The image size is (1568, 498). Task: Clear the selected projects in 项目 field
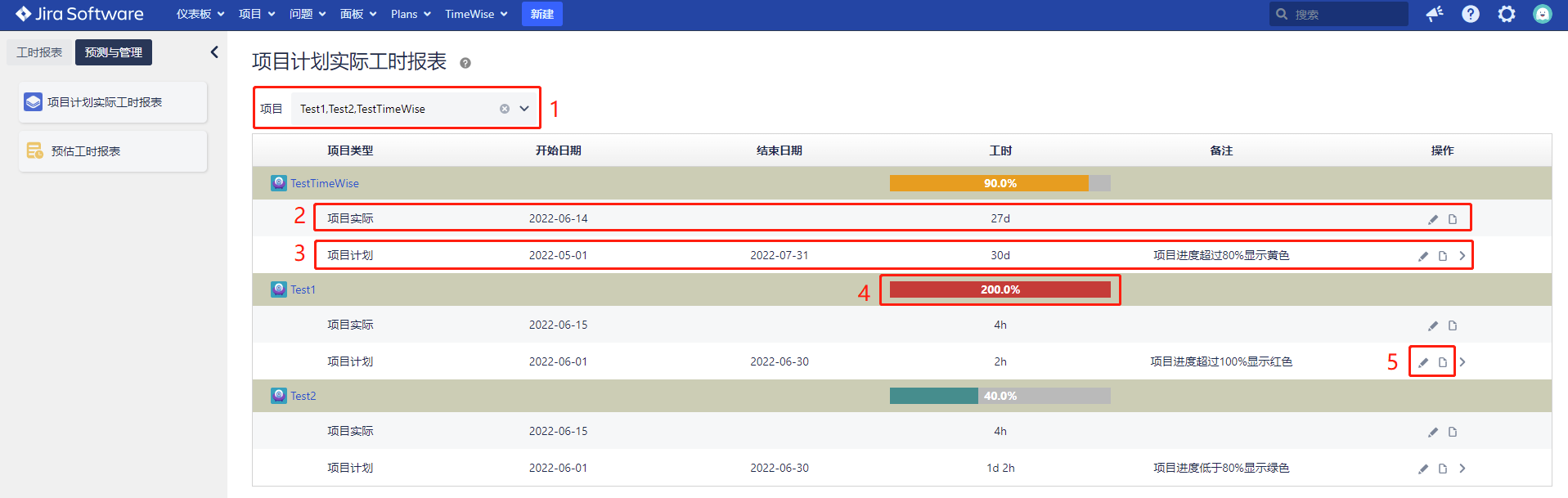click(x=505, y=109)
